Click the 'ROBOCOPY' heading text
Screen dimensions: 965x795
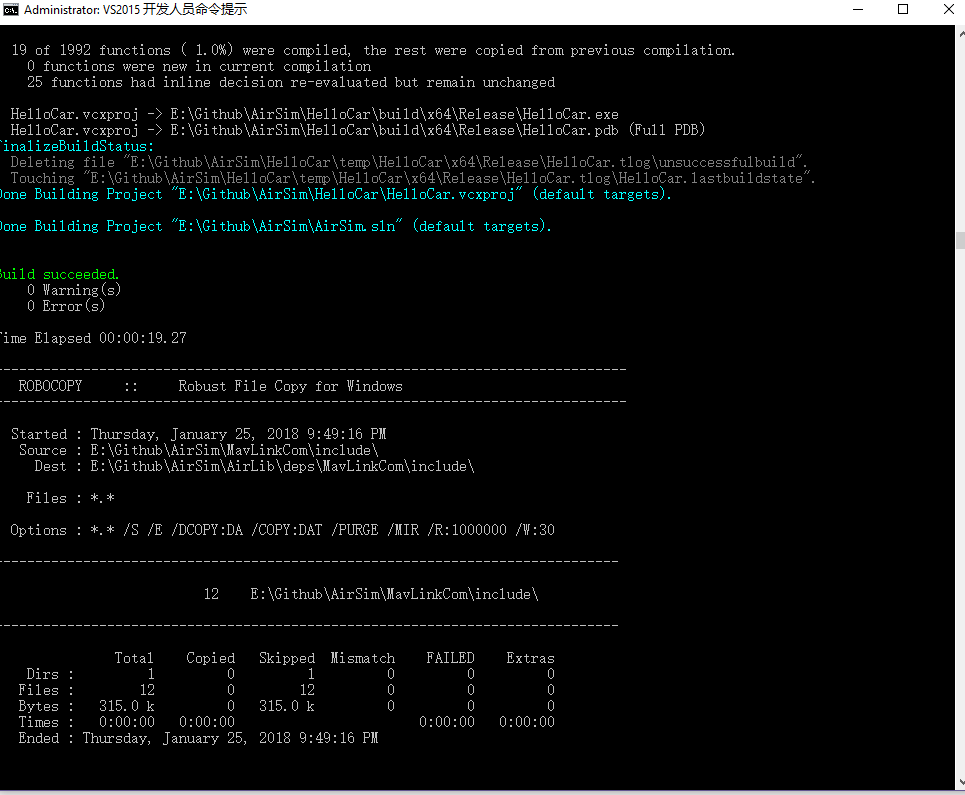pos(50,386)
